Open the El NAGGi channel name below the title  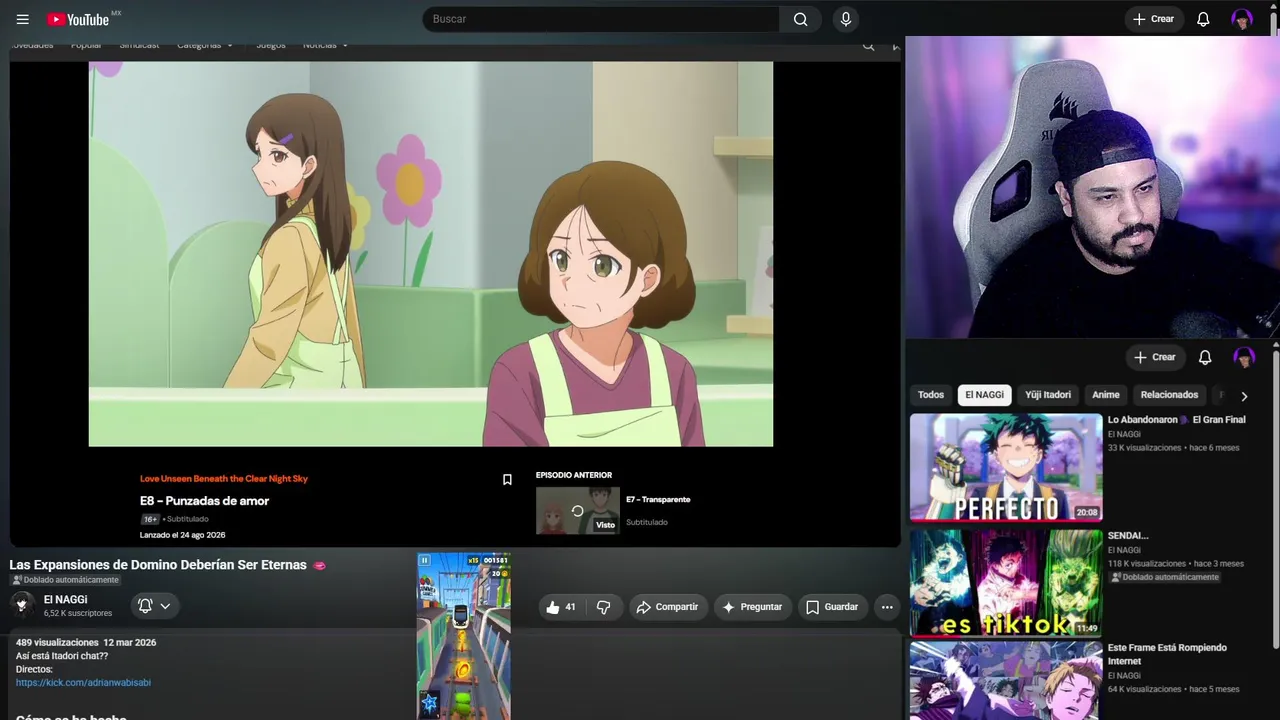point(65,600)
